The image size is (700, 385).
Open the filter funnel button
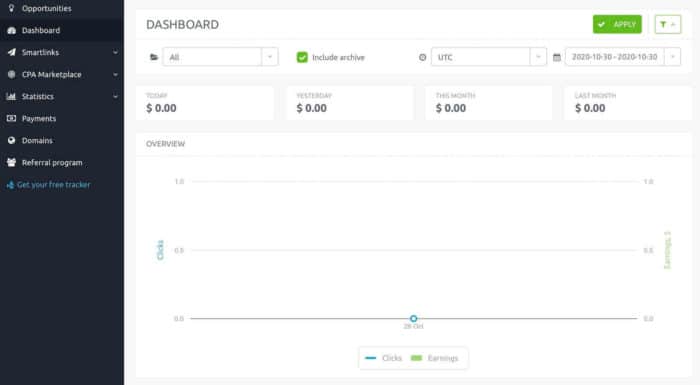(668, 24)
